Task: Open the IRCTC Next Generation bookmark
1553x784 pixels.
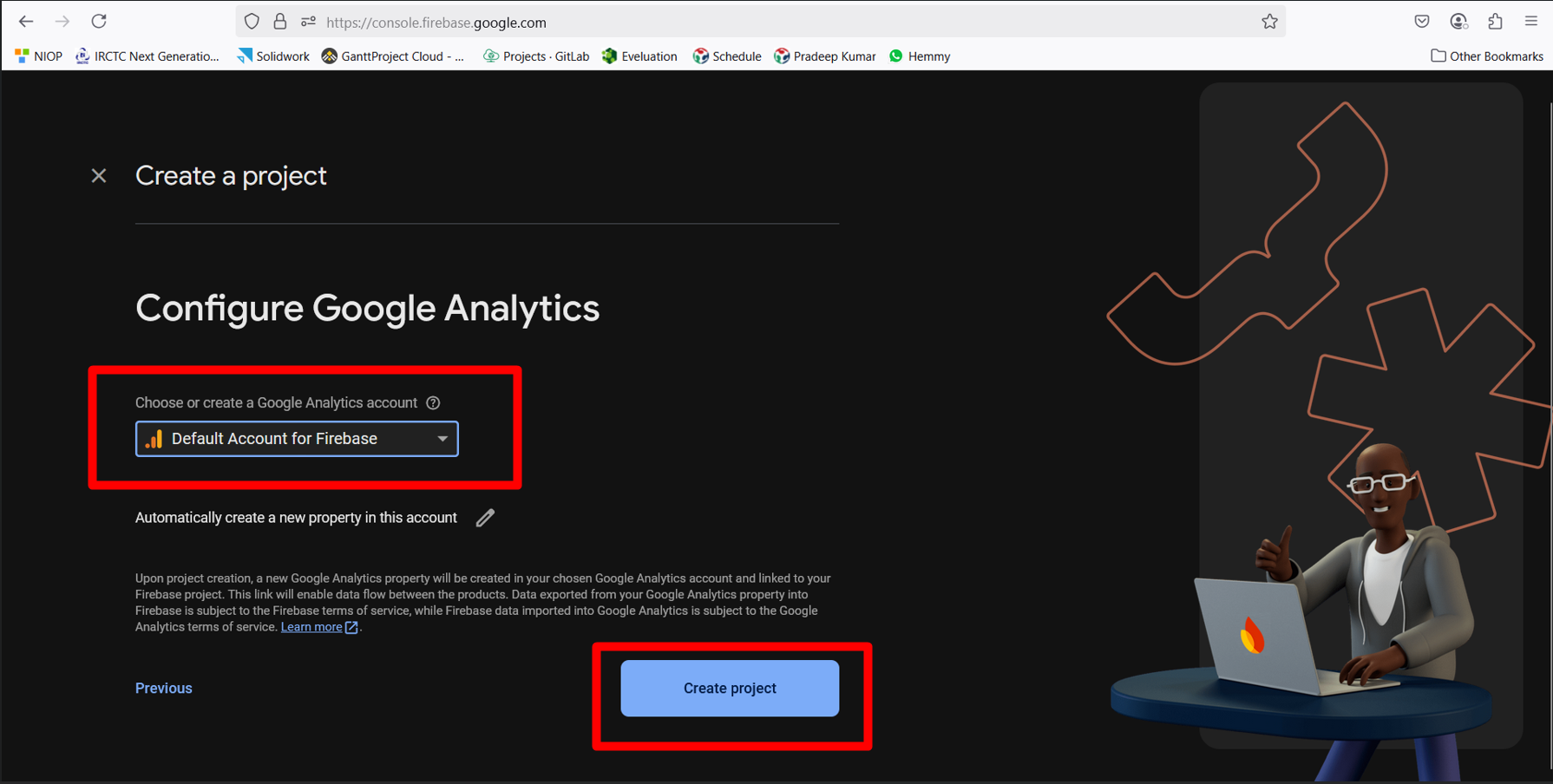Action: (147, 56)
